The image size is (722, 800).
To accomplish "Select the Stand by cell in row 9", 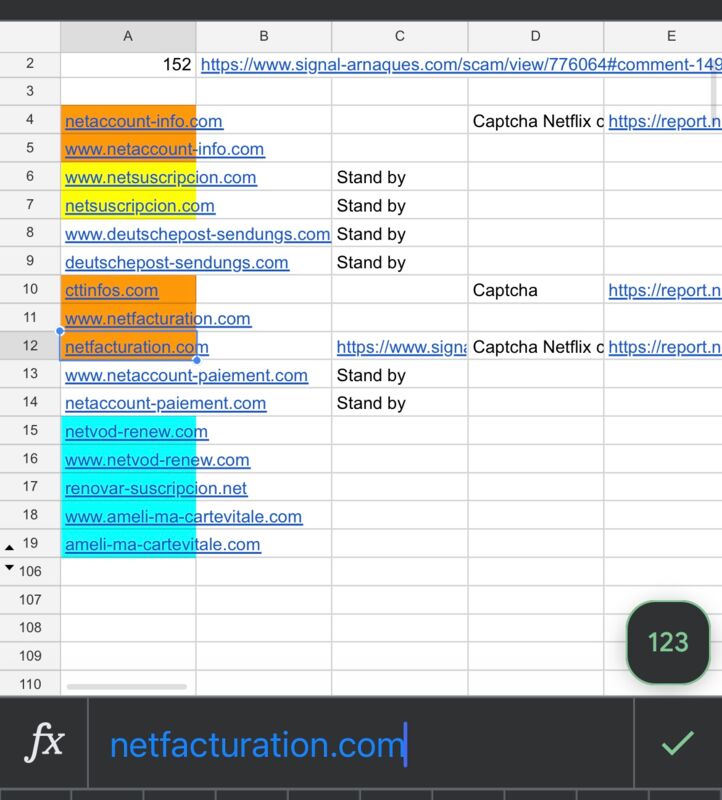I will 400,262.
